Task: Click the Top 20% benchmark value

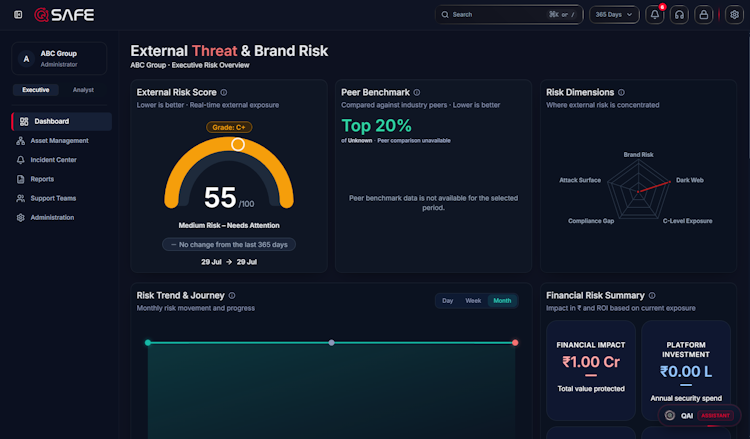Action: pos(376,126)
